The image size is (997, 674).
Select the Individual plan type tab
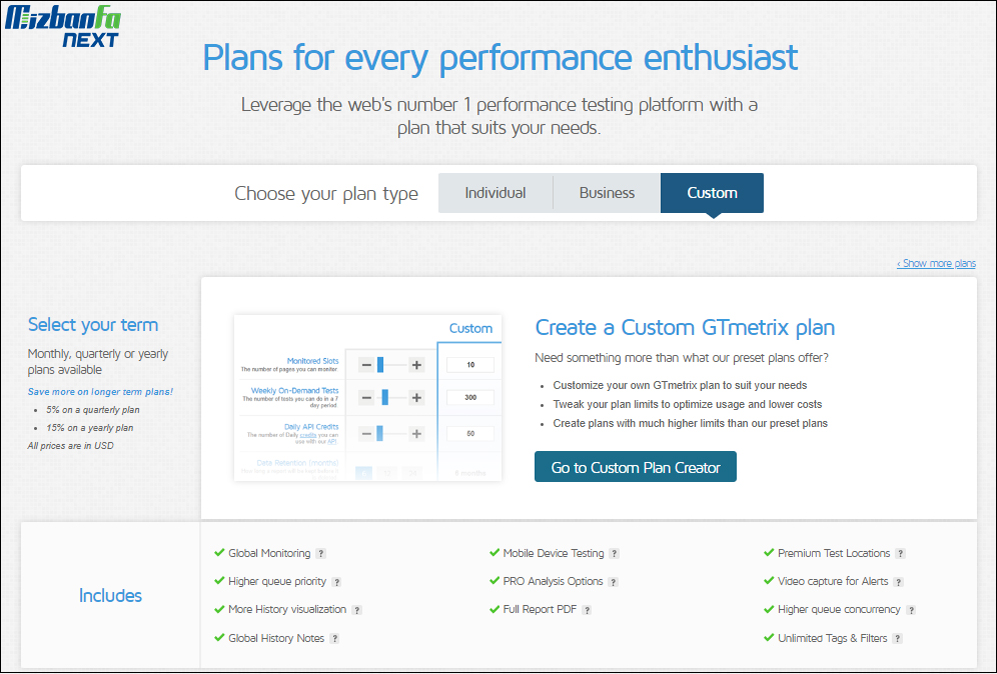click(x=495, y=193)
